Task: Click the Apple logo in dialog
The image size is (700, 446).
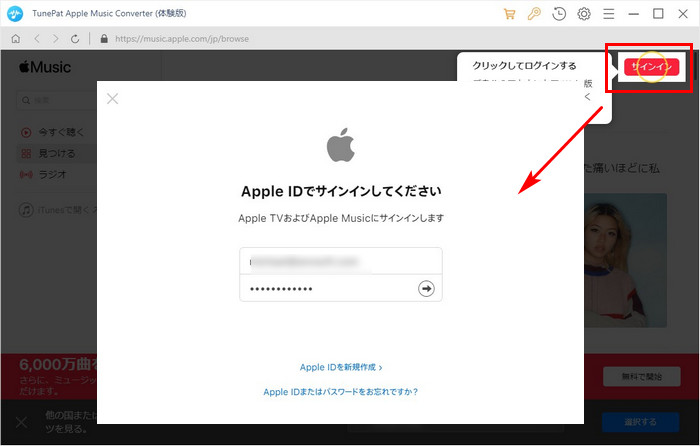Action: 341,145
